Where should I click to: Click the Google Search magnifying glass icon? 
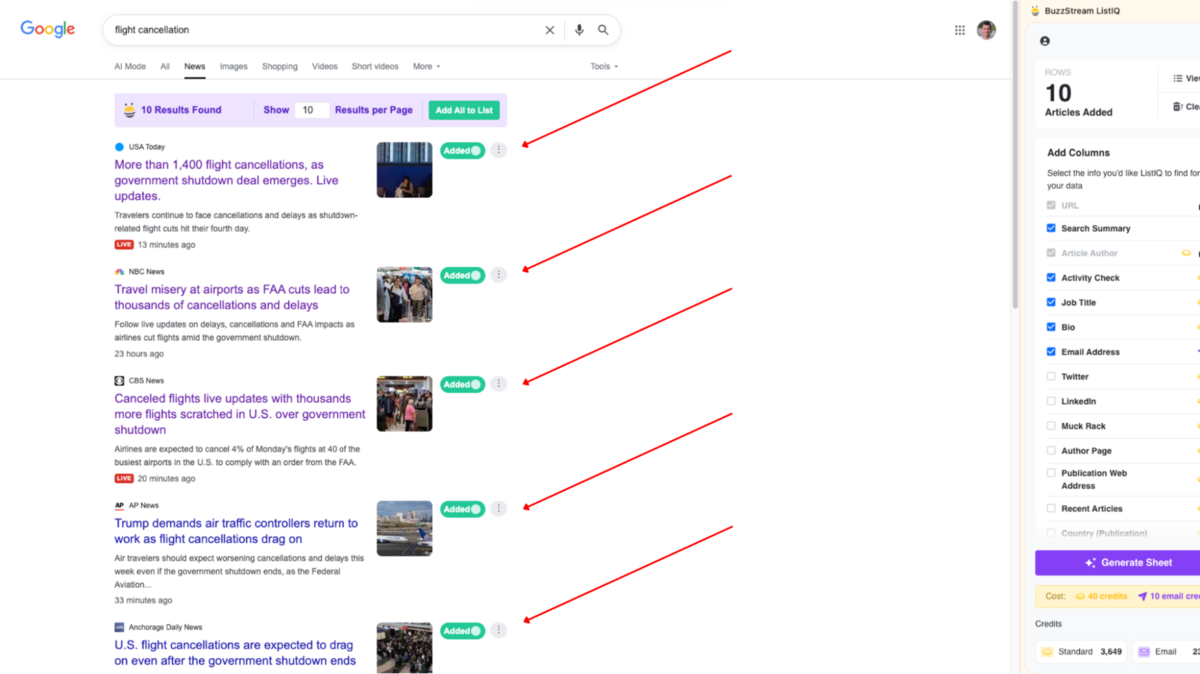(x=603, y=29)
